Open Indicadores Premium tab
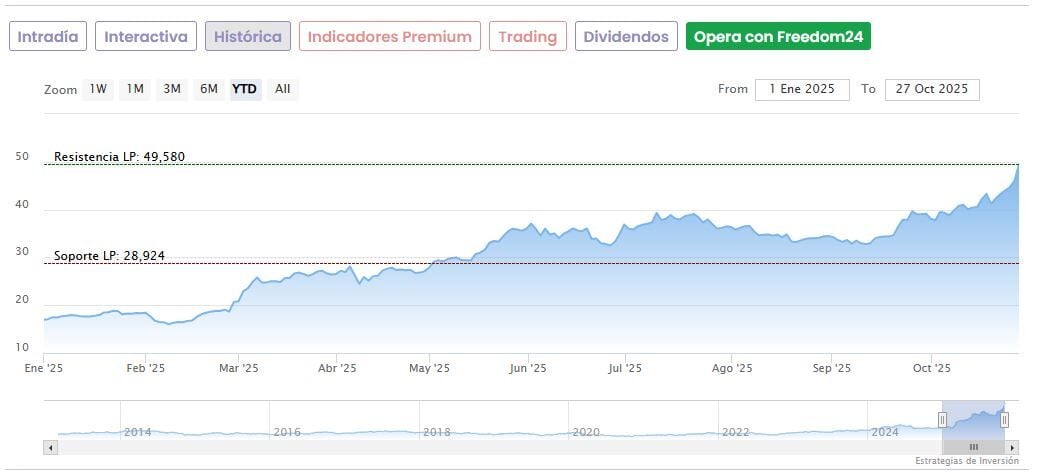This screenshot has width=1037, height=476. 389,37
